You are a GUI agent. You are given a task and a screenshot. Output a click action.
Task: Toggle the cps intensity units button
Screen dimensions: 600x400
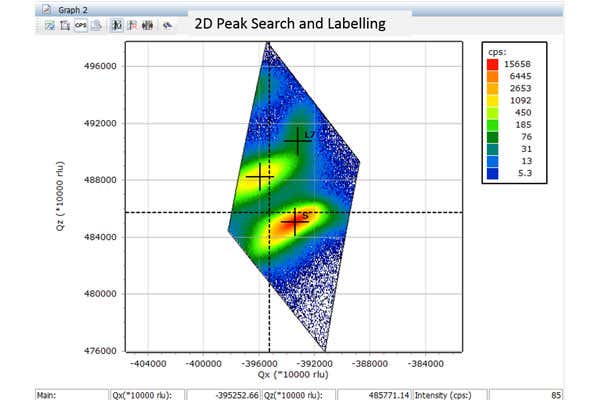click(79, 24)
